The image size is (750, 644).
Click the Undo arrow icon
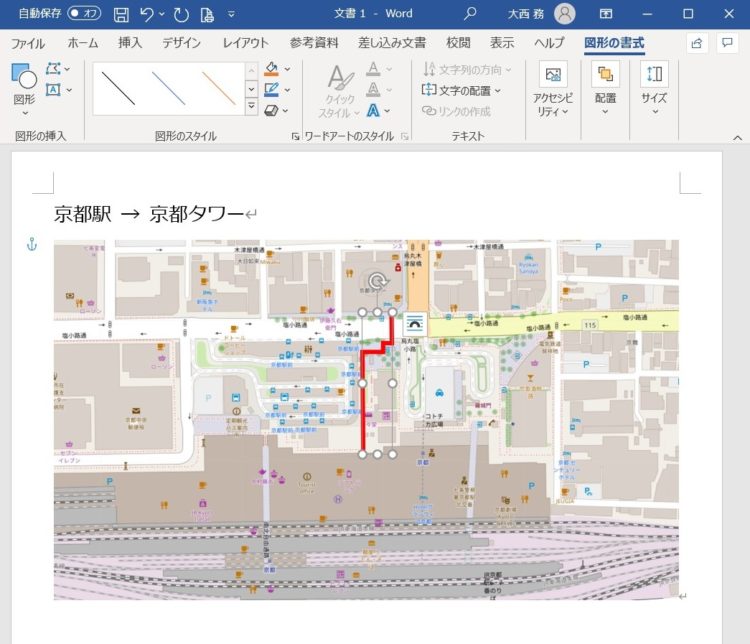[148, 14]
